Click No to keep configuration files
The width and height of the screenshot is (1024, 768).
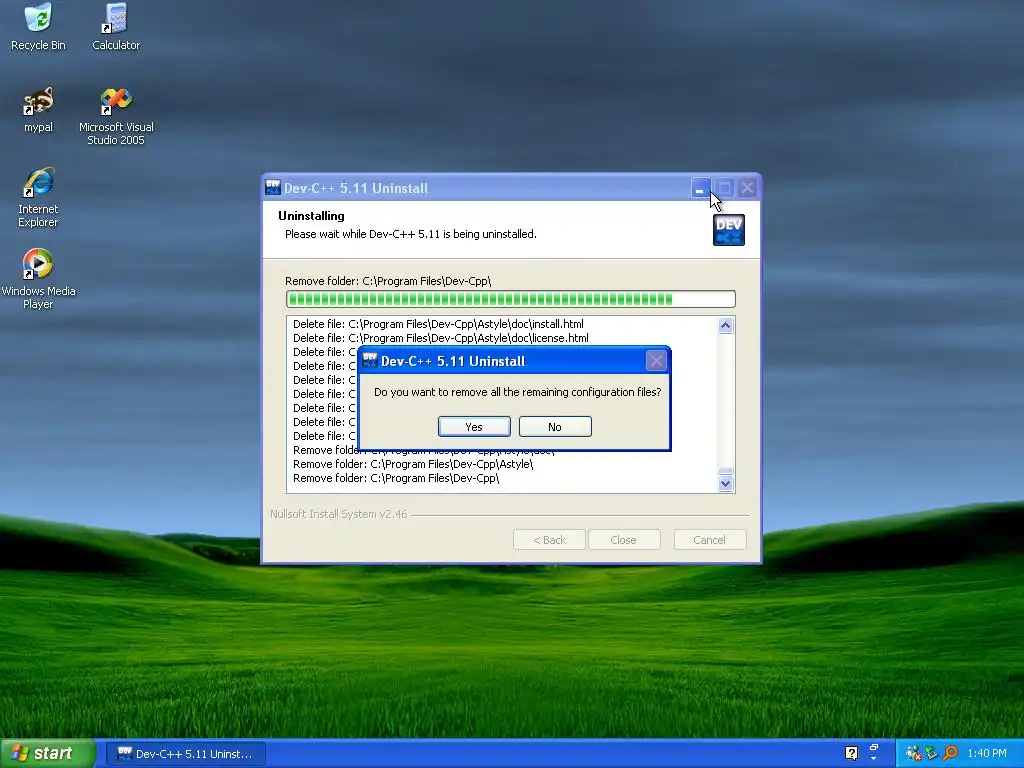[x=555, y=426]
